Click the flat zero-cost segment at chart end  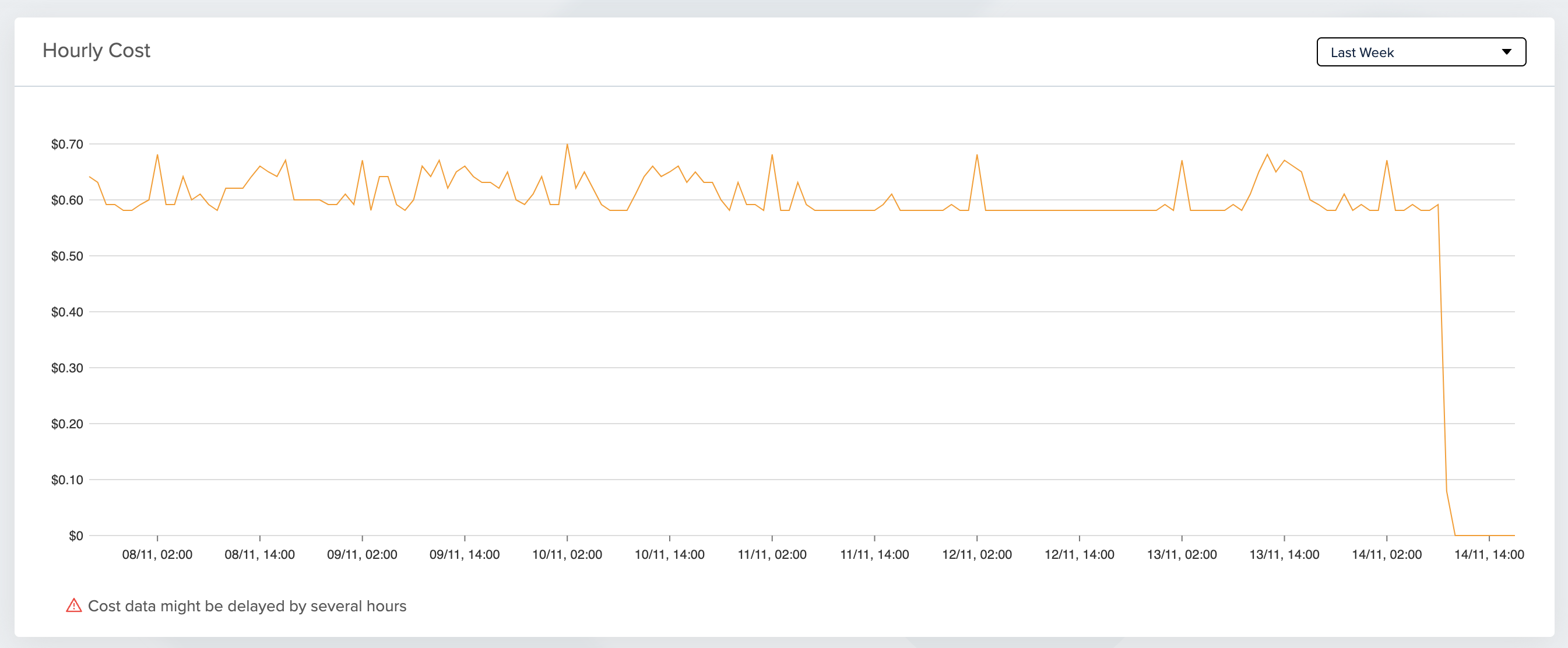[x=1485, y=536]
